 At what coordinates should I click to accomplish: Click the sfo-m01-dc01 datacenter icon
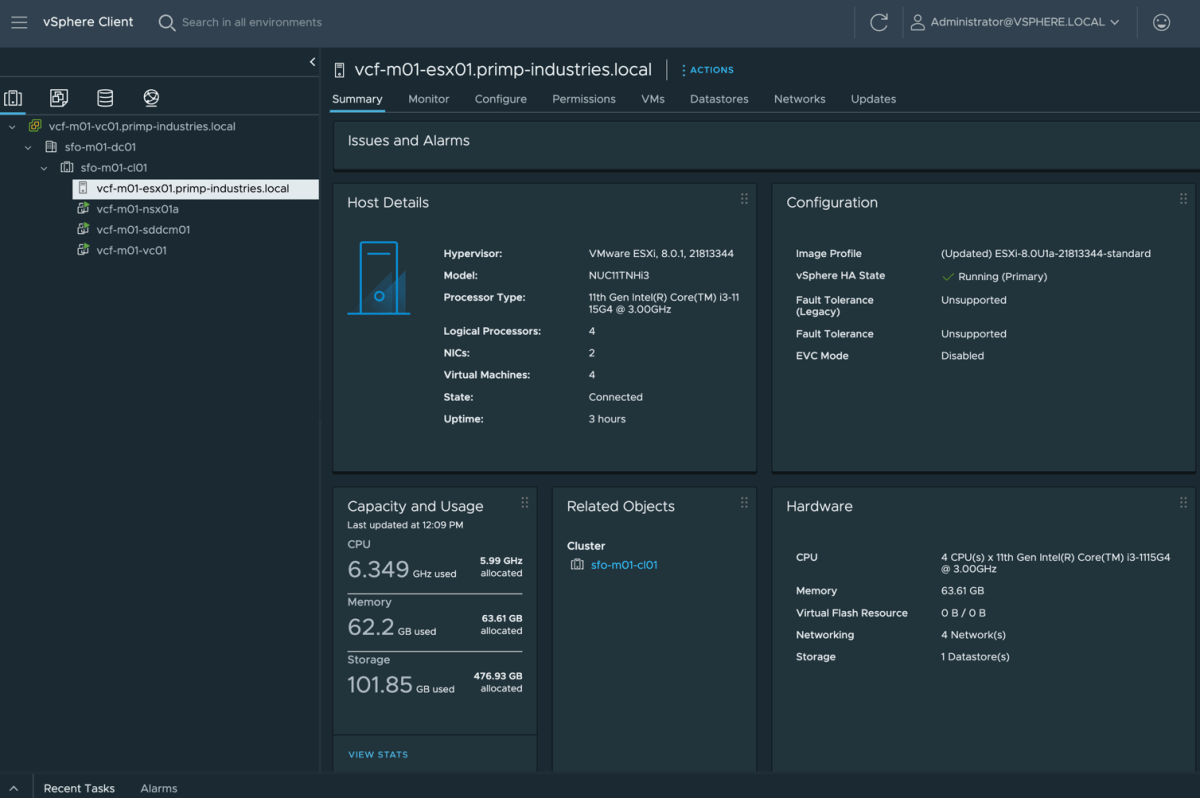point(51,147)
